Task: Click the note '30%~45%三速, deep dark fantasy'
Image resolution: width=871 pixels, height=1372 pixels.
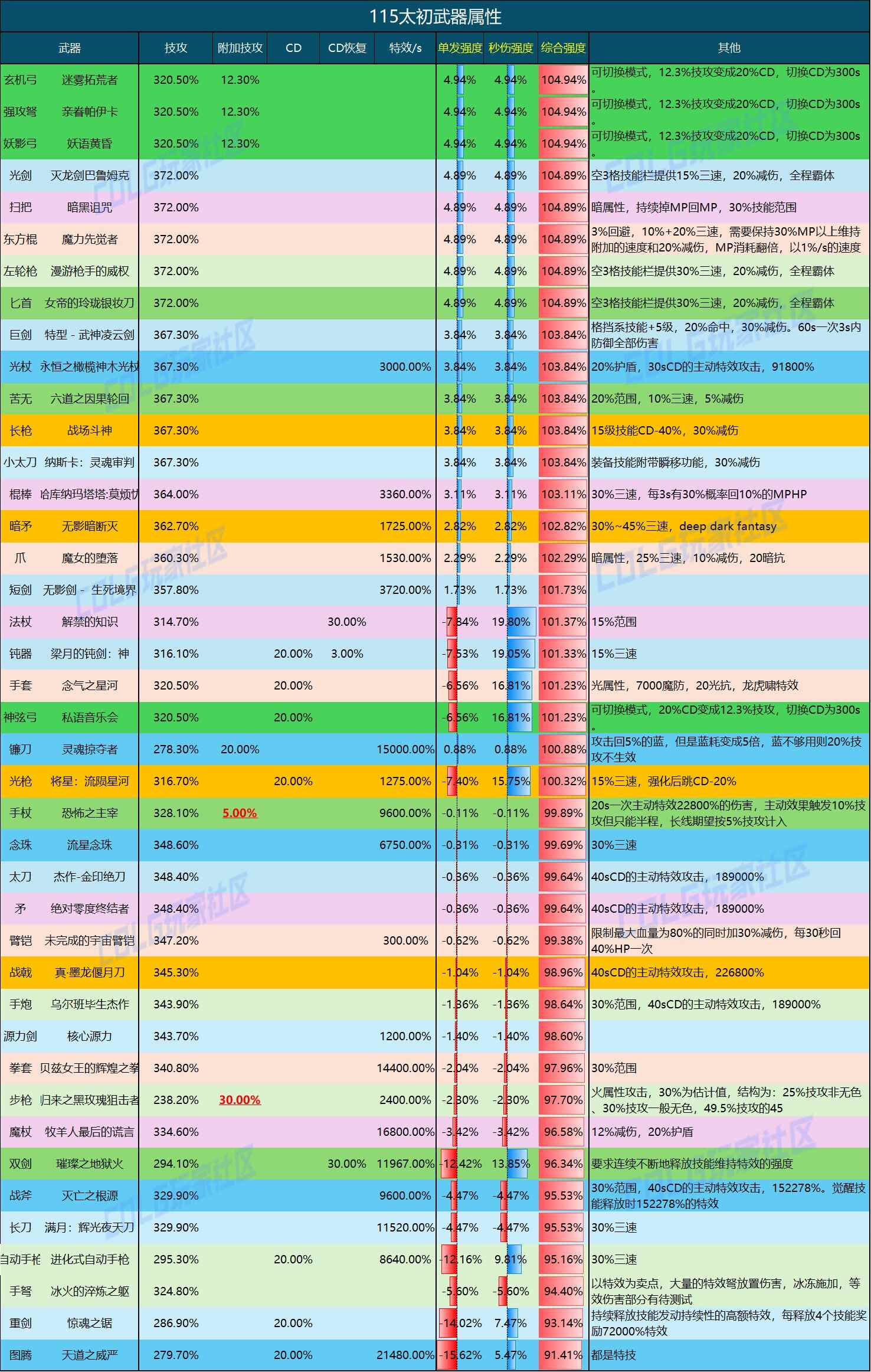Action: click(684, 526)
